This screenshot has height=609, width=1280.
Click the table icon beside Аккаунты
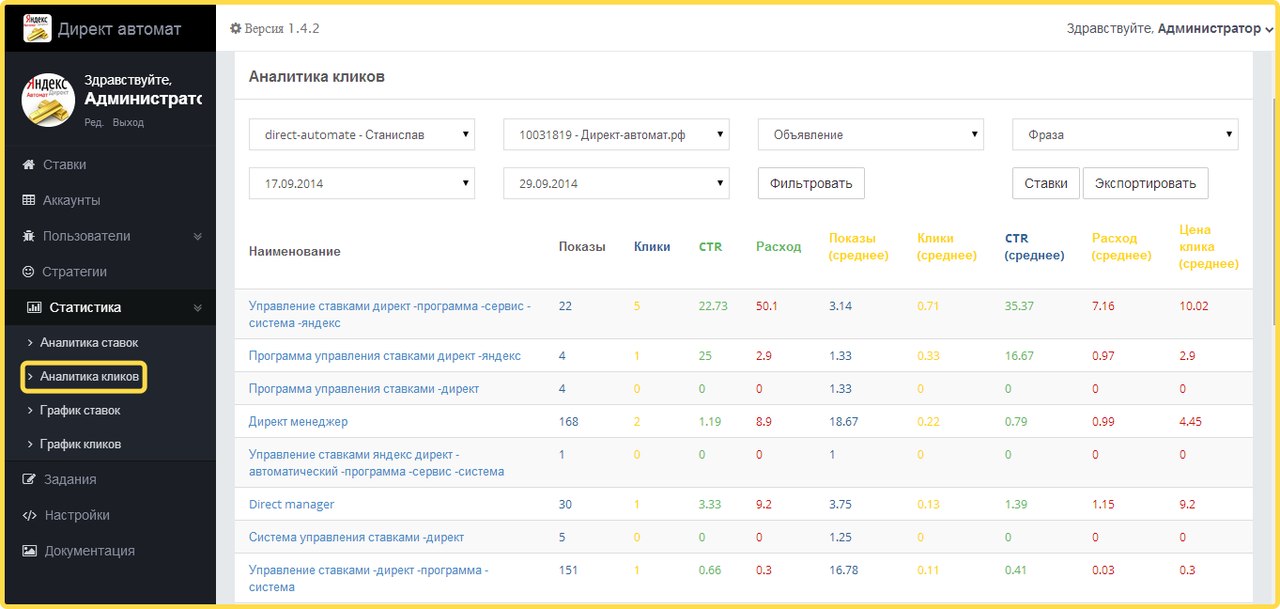click(29, 201)
